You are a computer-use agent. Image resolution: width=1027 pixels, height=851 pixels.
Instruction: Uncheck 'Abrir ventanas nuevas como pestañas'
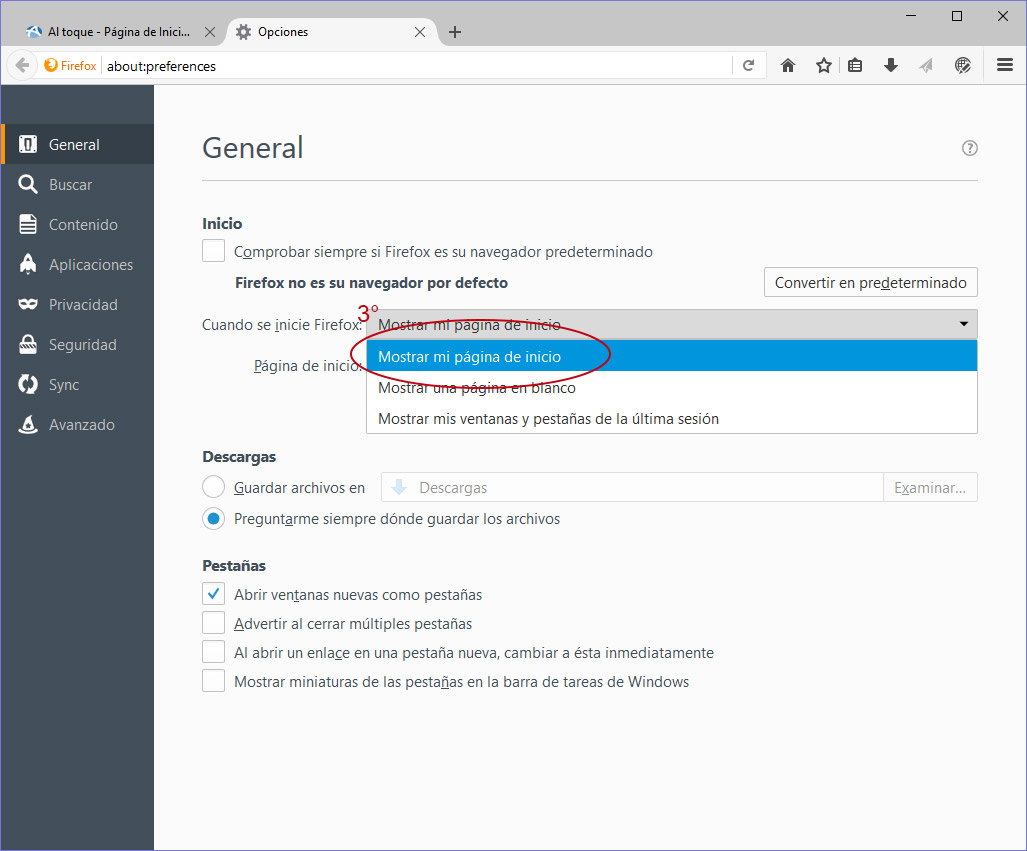[214, 594]
